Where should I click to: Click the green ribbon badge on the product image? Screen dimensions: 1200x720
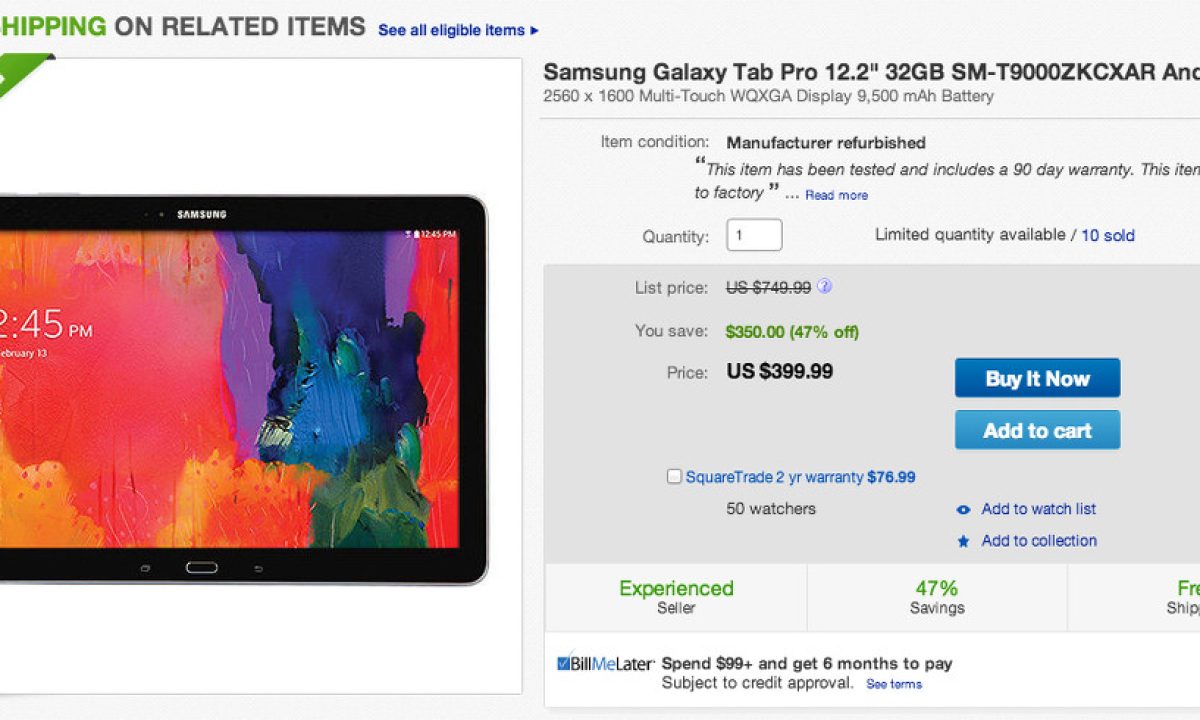(22, 72)
